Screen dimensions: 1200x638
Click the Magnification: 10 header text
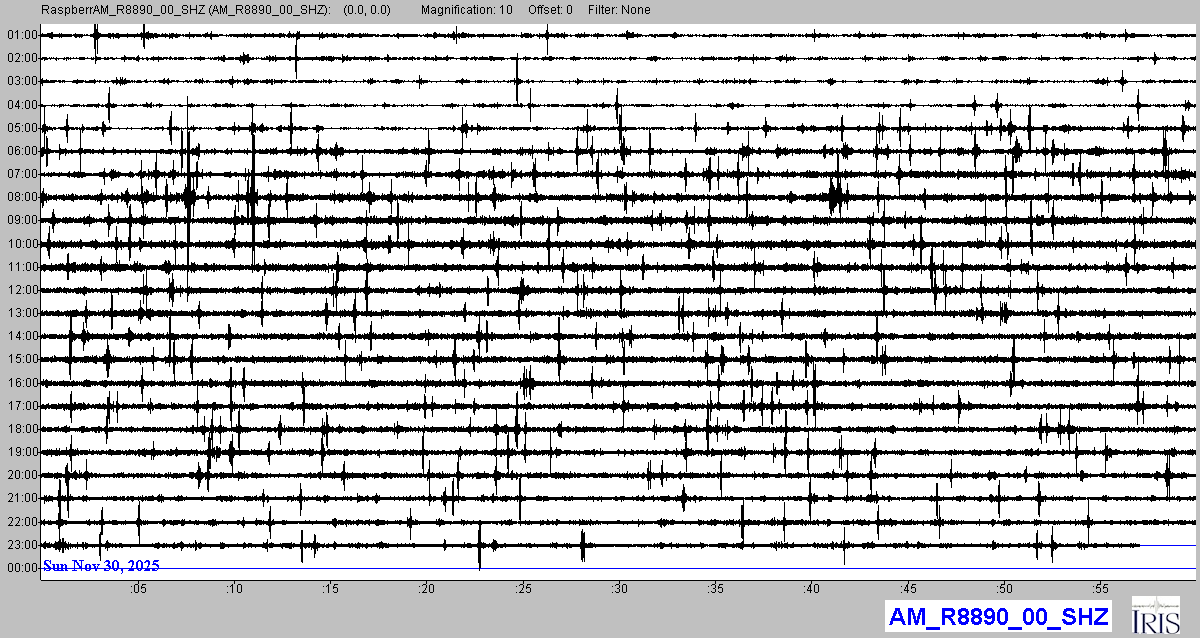click(466, 10)
